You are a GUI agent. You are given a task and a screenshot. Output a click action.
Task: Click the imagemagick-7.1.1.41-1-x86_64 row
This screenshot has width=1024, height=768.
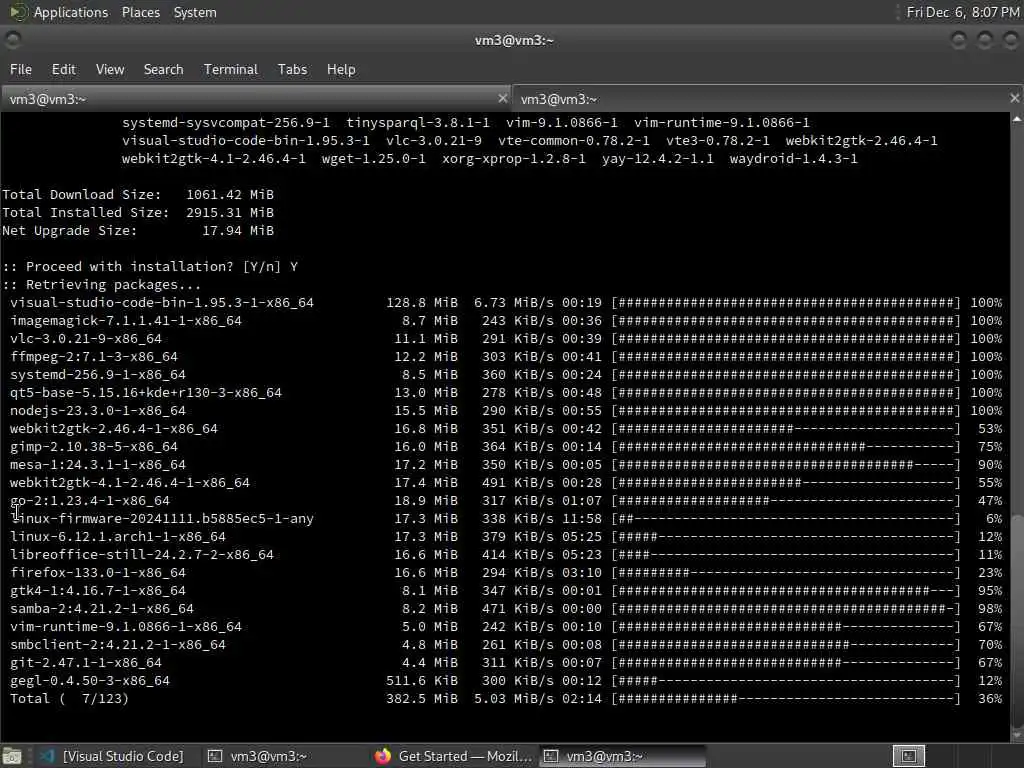[x=506, y=321]
